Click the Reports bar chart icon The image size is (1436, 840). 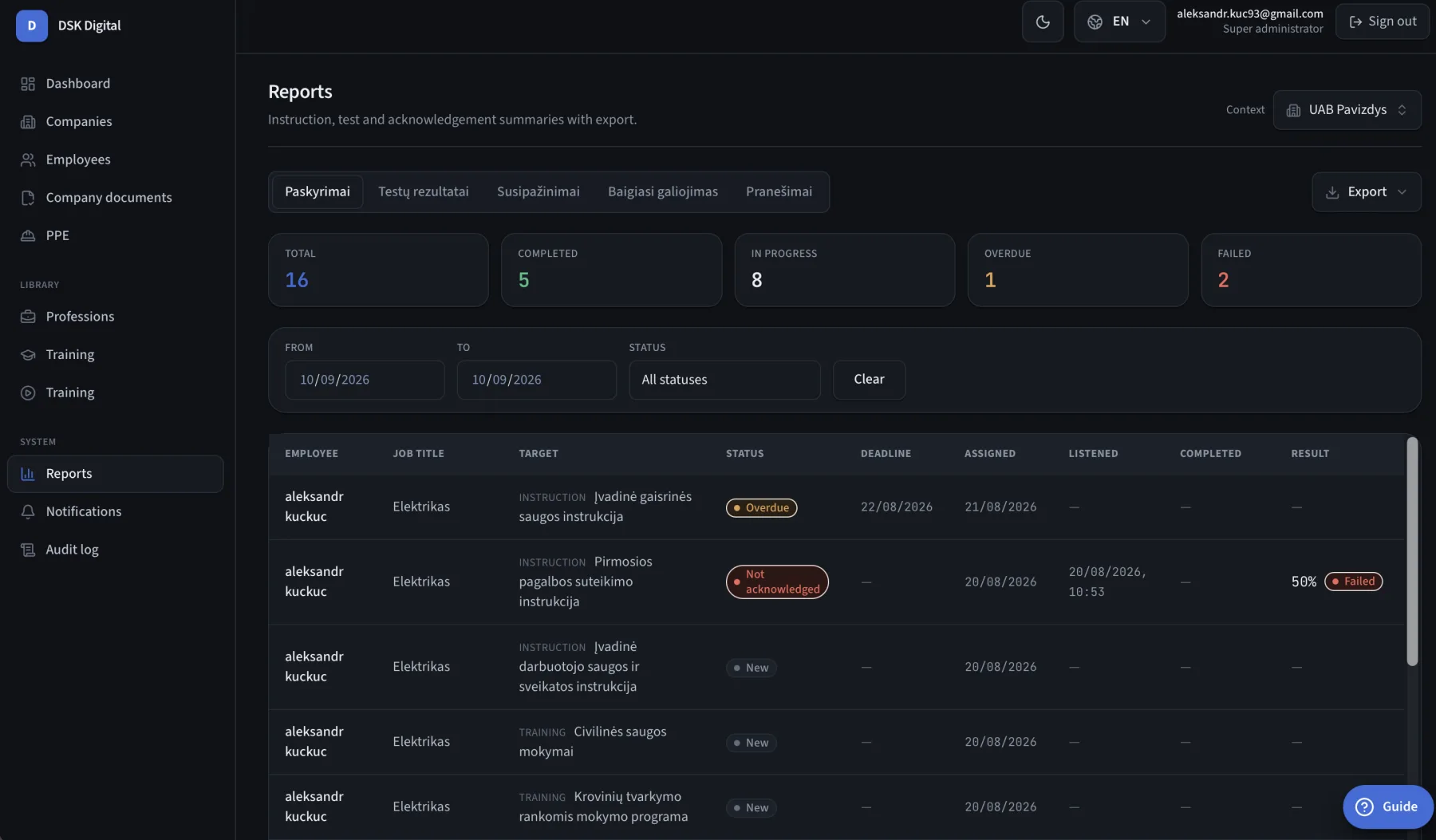click(x=28, y=474)
